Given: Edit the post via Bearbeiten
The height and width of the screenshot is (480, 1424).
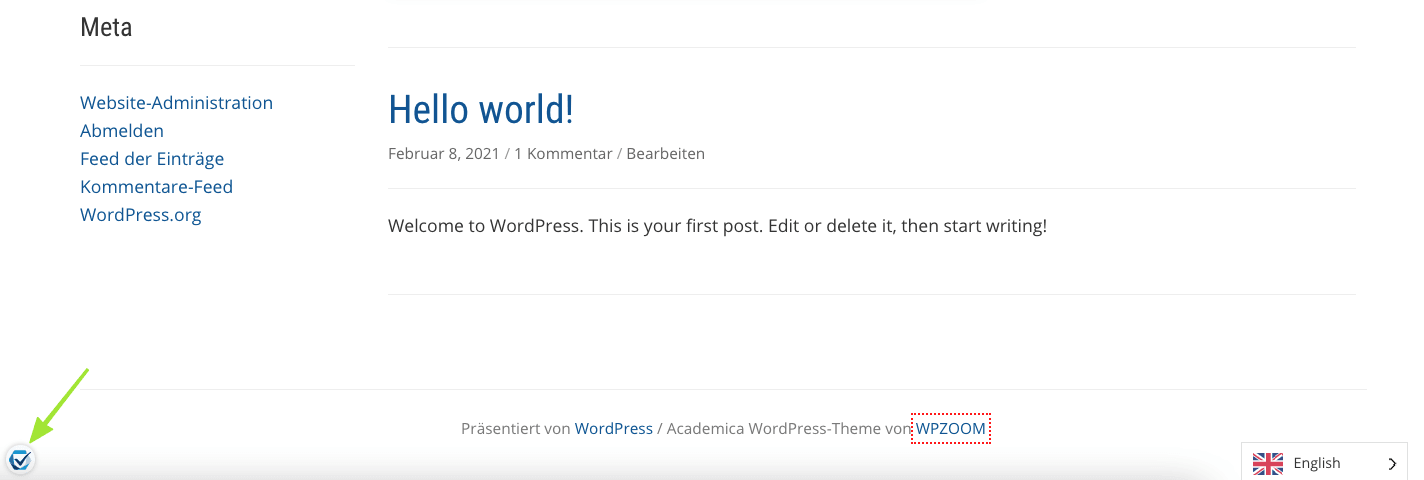Looking at the screenshot, I should [665, 154].
